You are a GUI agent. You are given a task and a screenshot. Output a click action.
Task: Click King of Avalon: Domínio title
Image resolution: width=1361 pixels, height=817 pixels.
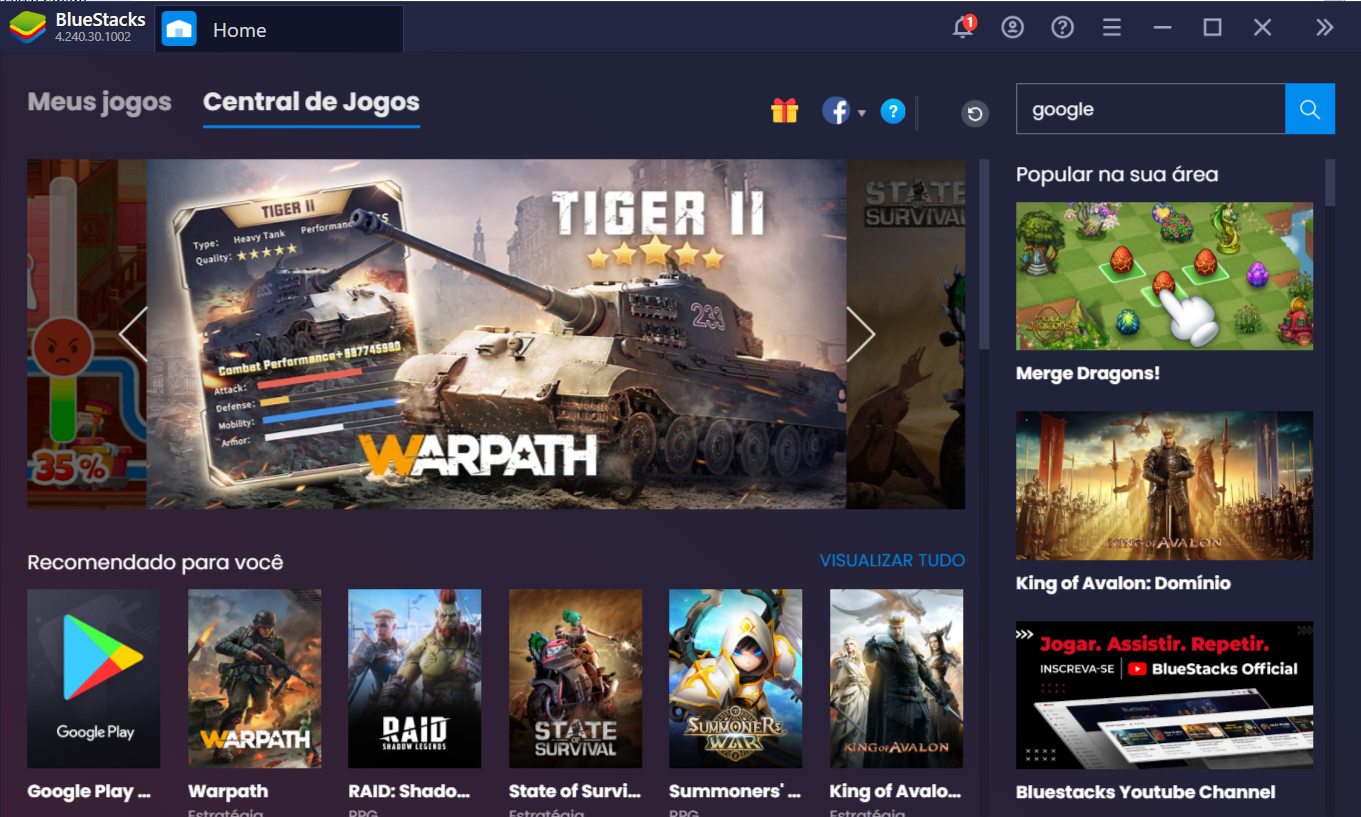(1123, 583)
